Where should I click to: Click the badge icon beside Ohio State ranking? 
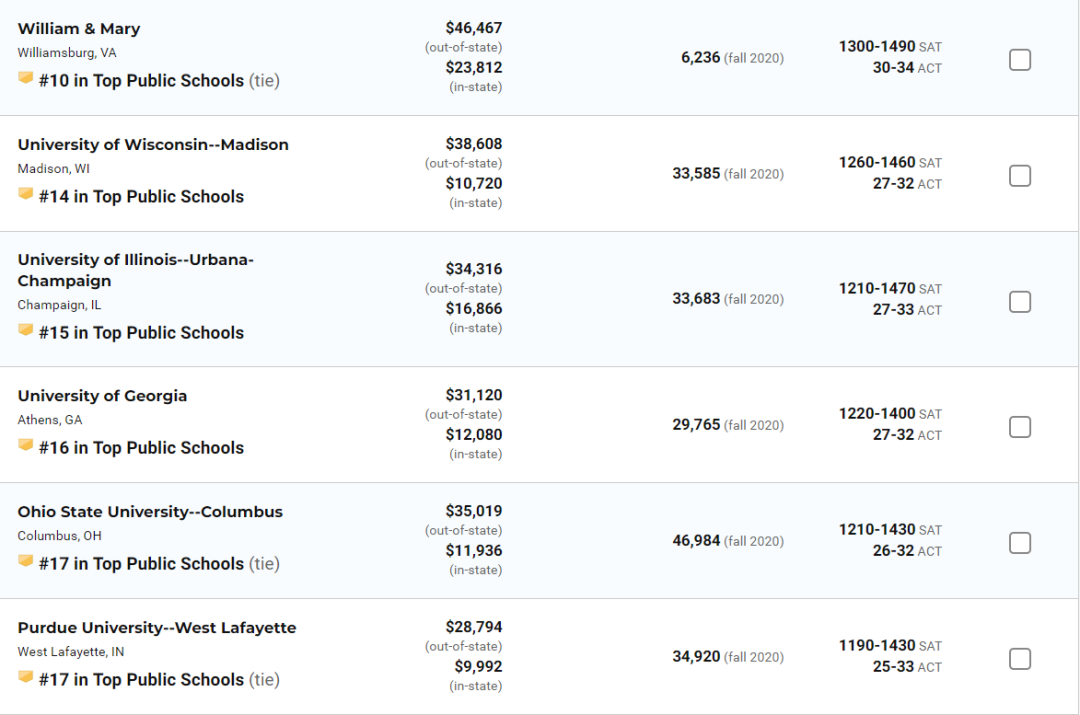25,561
